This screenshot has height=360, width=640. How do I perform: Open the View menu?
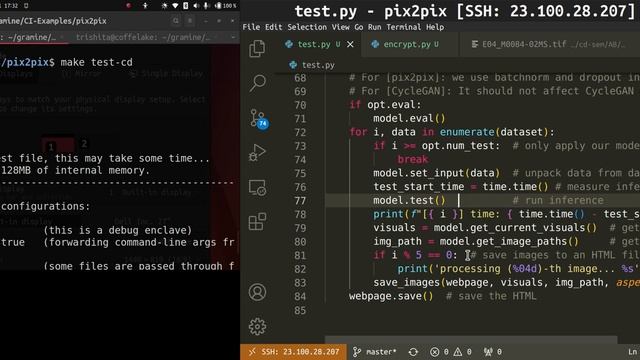tap(340, 27)
